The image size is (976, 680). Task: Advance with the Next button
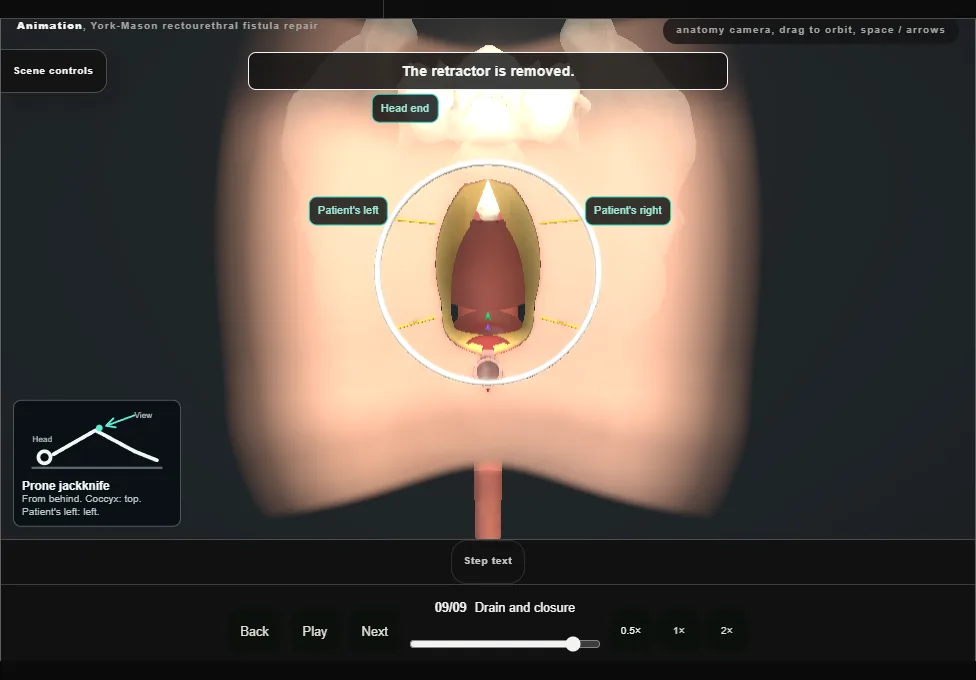pos(375,631)
